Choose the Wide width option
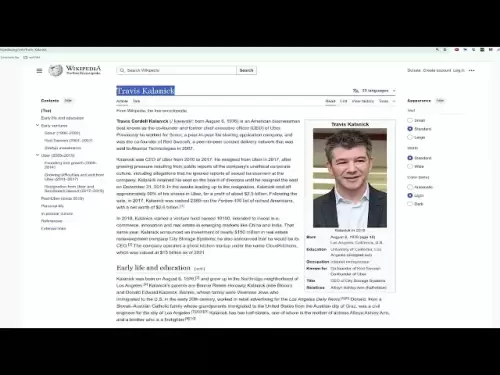The width and height of the screenshot is (500, 375). (410, 166)
